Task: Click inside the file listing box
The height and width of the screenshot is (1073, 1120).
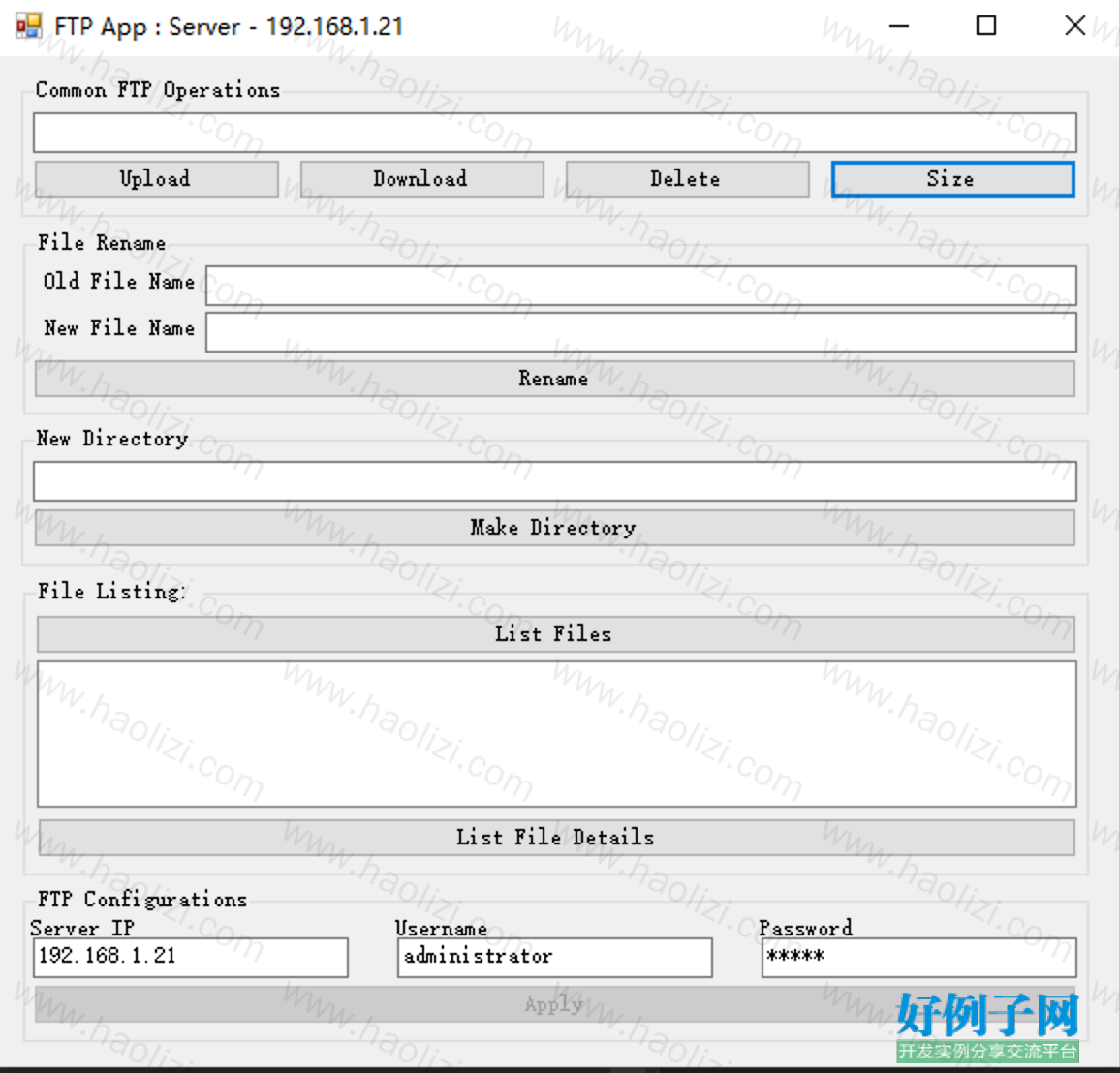Action: (x=556, y=734)
